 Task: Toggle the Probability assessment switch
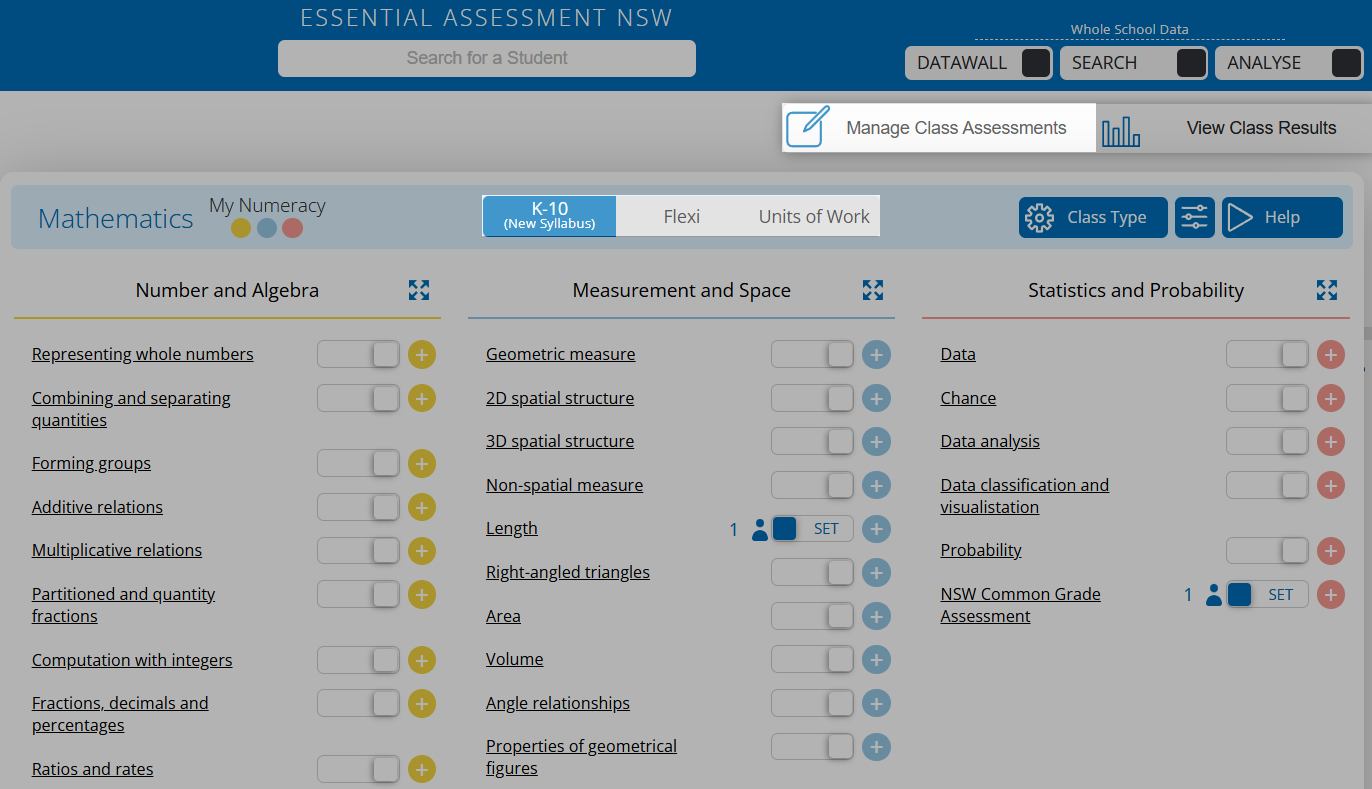point(1267,550)
